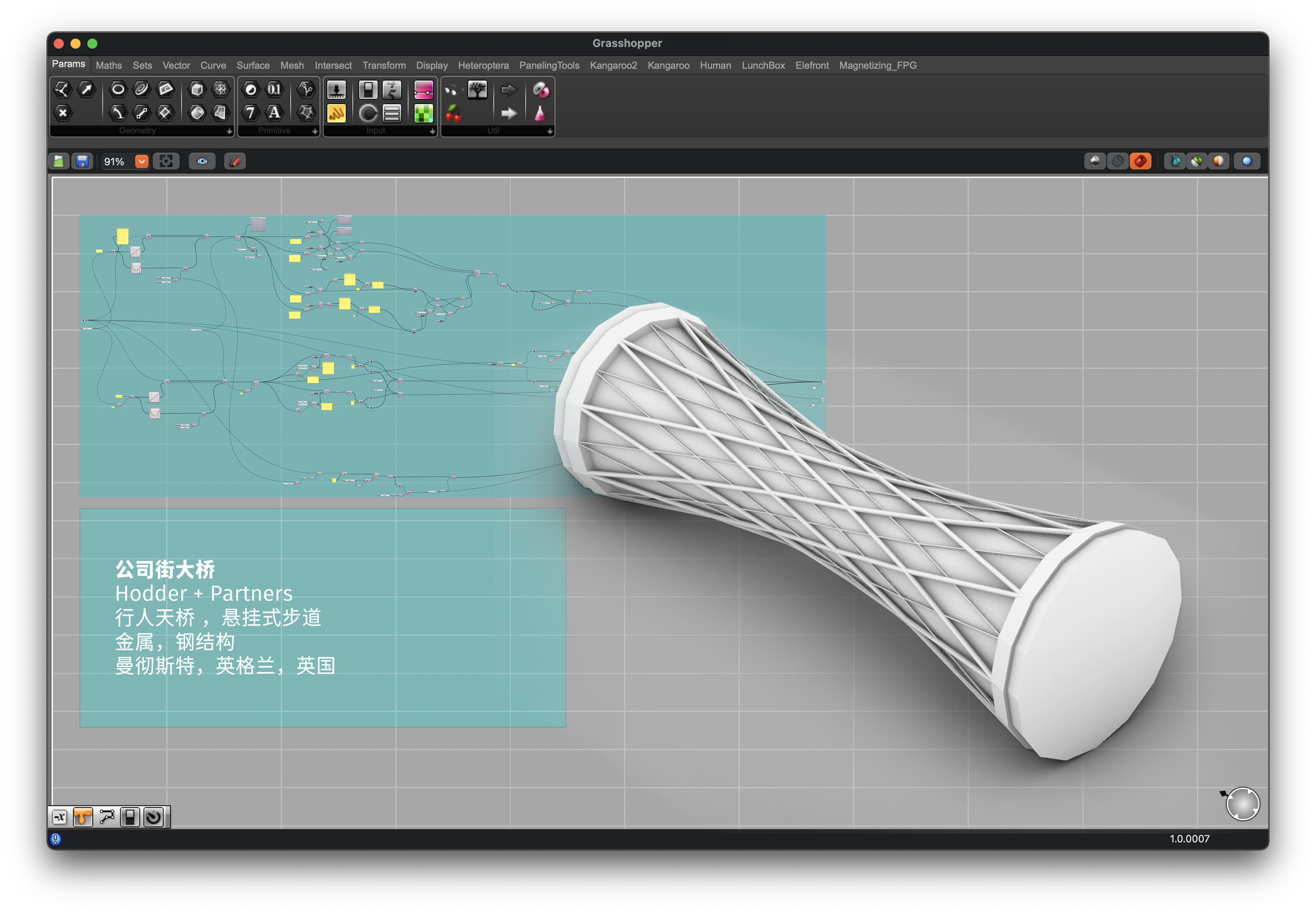Select the Panel yellow note icon

pyautogui.click(x=336, y=113)
